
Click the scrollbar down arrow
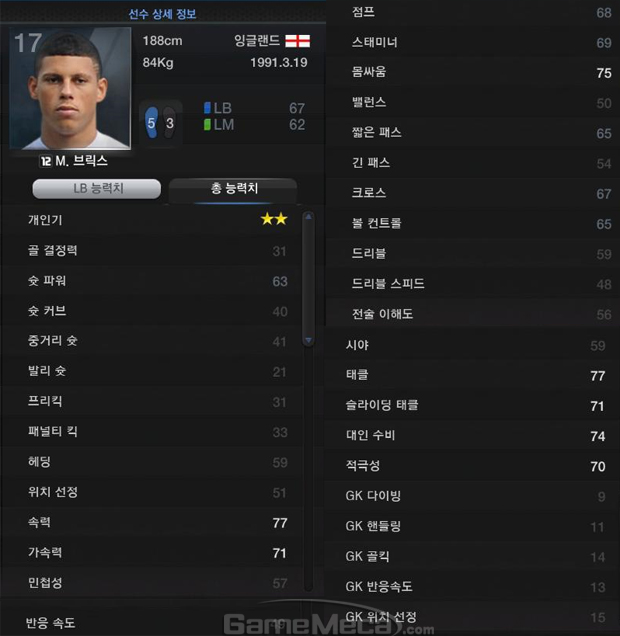click(309, 340)
